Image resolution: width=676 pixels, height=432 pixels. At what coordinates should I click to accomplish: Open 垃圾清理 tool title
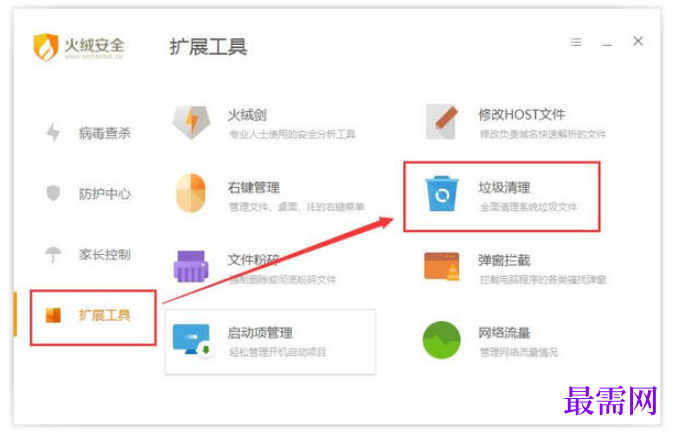click(504, 187)
